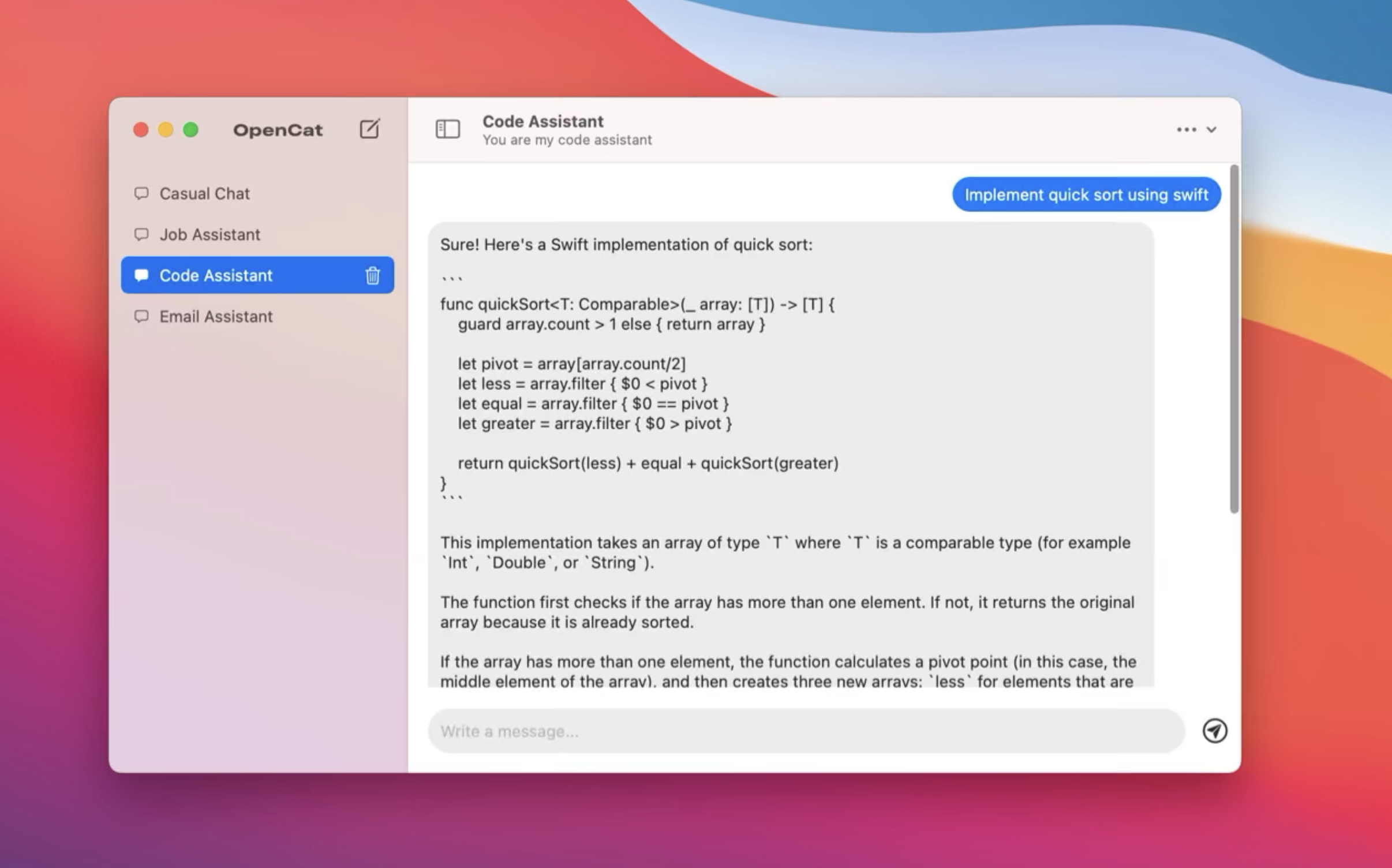Viewport: 1392px width, 868px height.
Task: Click 'Sure! Here's a Swift implementation' text
Action: point(626,245)
